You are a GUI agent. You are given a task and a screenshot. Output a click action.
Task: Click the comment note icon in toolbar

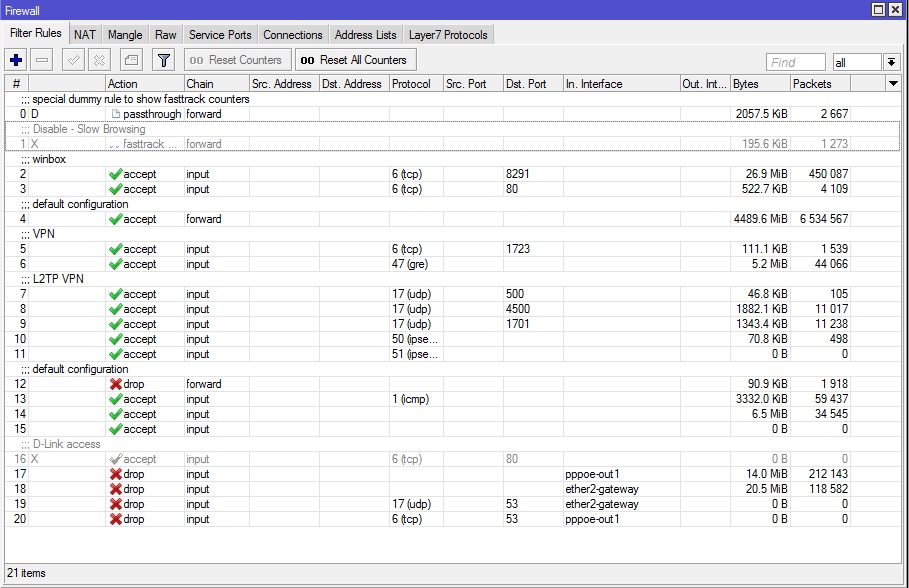132,60
